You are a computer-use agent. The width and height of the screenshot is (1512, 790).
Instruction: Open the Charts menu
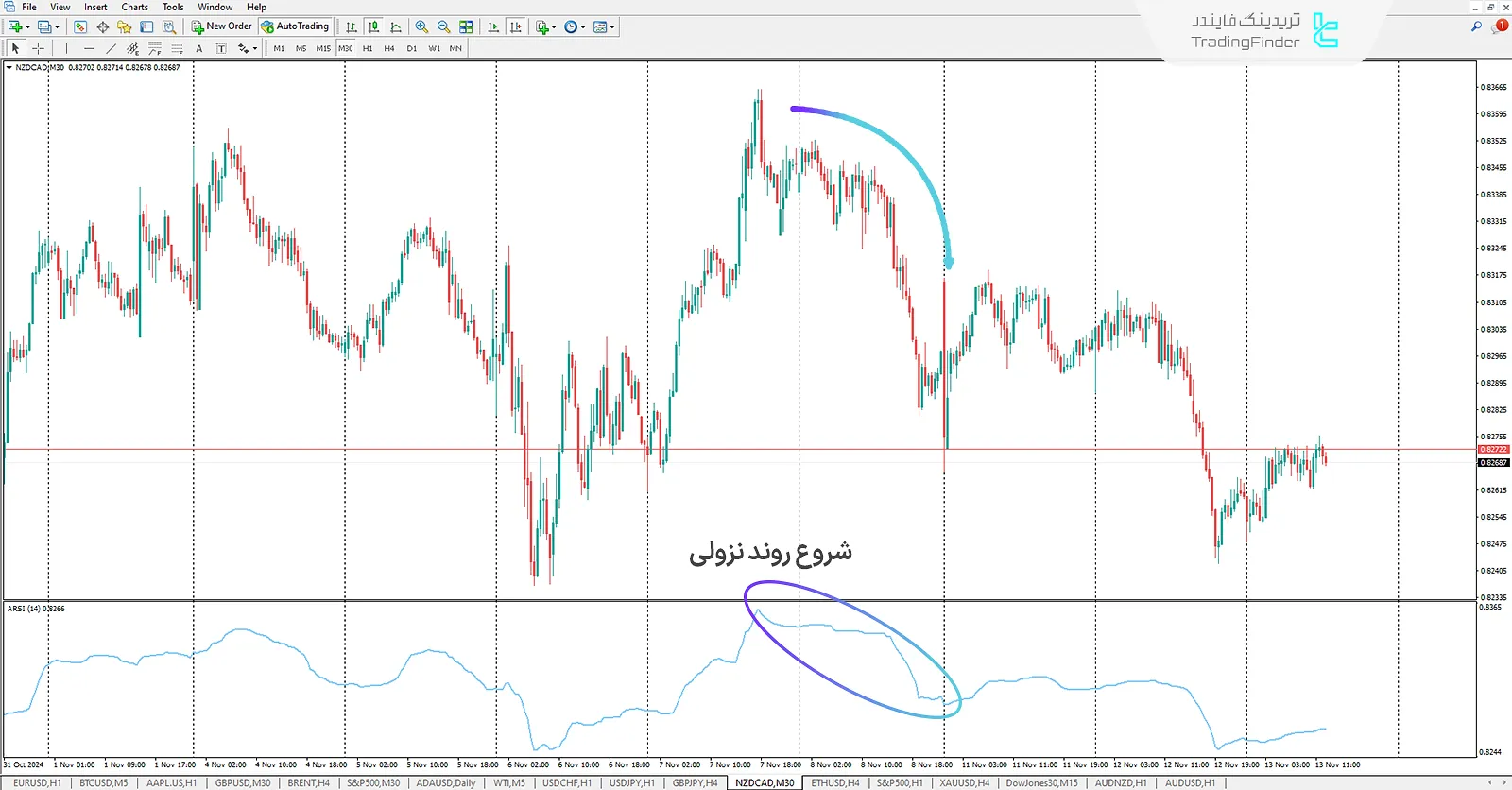coord(134,7)
